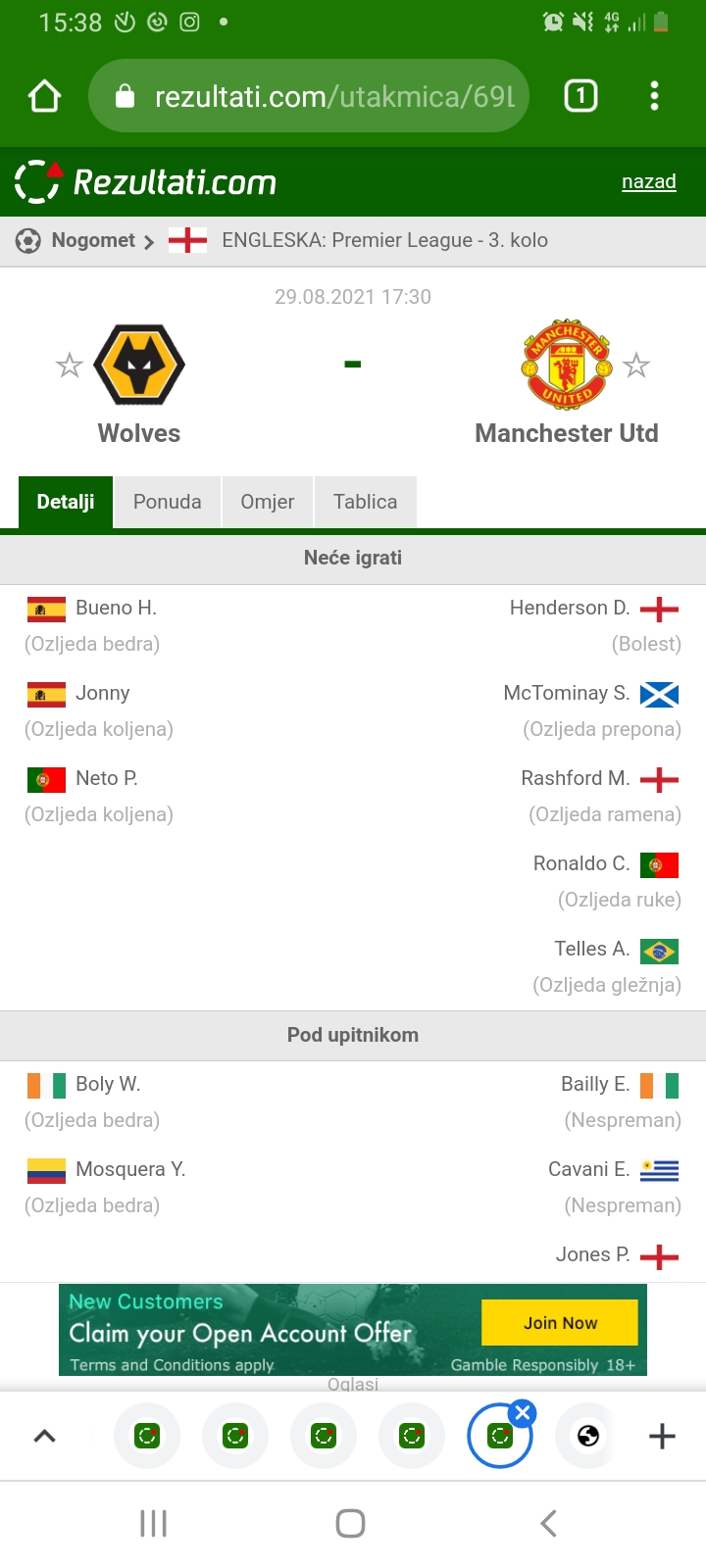Screen dimensions: 706x1568
Task: Switch to the Omjer tab
Action: tap(268, 502)
